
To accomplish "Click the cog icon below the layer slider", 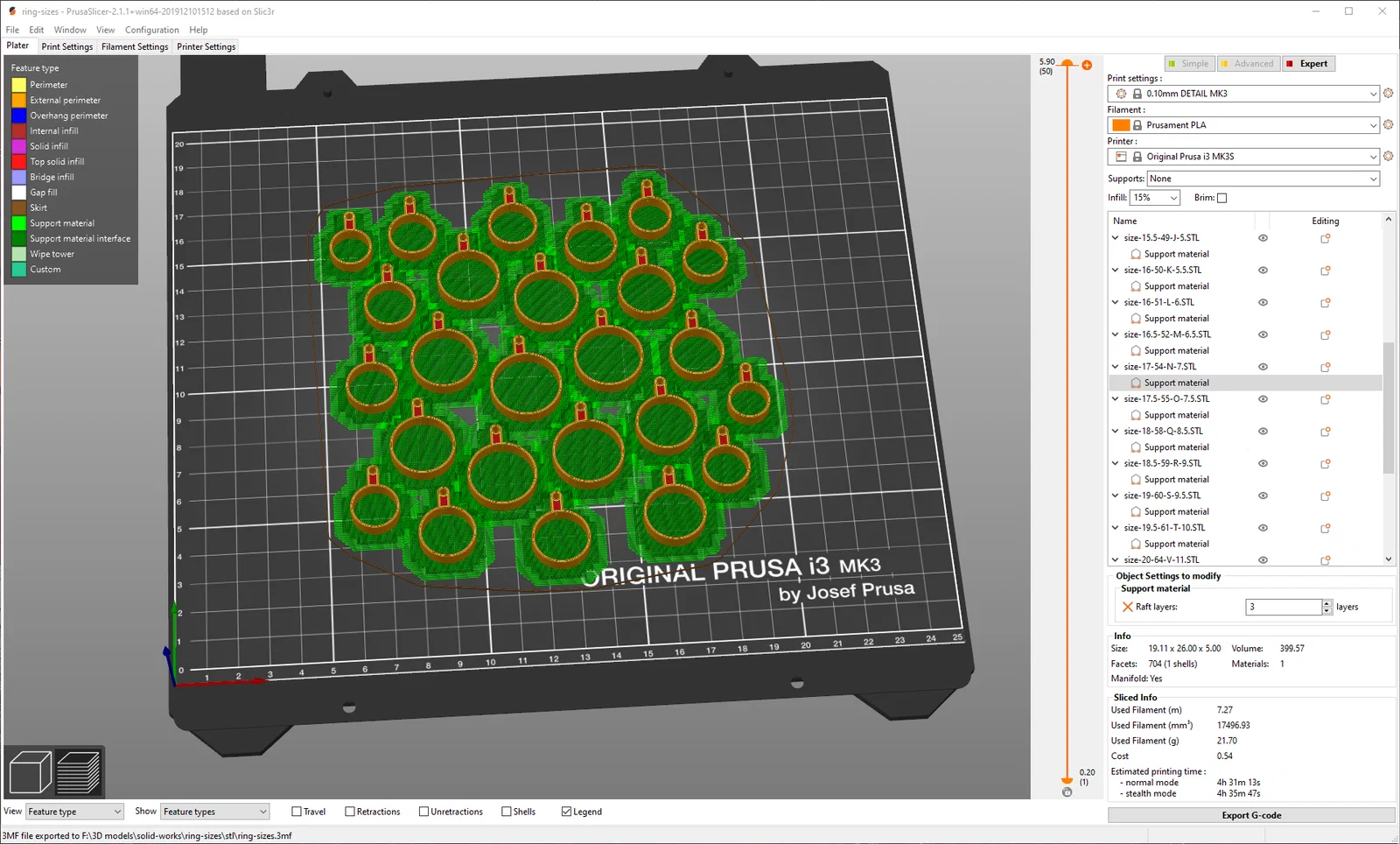I will [1067, 792].
